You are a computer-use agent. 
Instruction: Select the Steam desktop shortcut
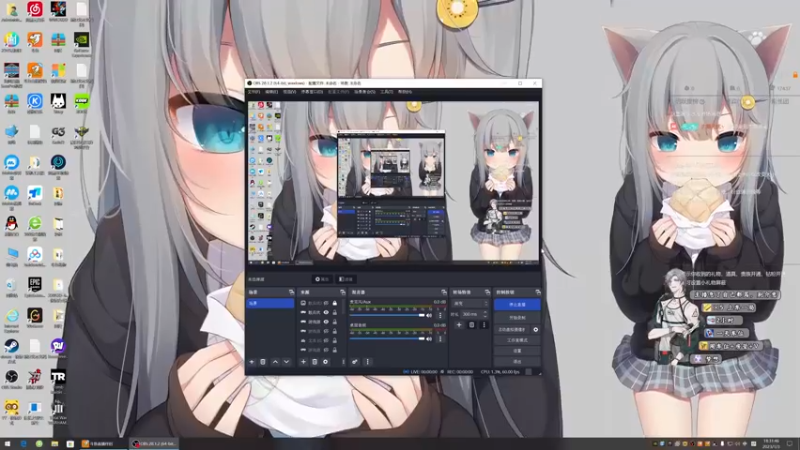tap(11, 346)
